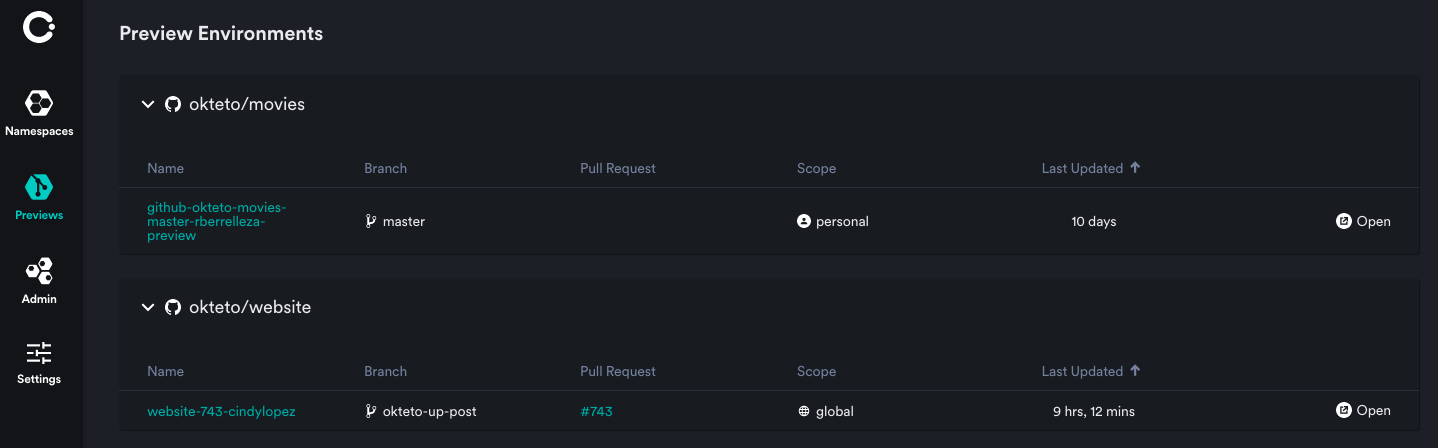Click GitHub icon beside okteto/movies
1438x448 pixels.
173,104
